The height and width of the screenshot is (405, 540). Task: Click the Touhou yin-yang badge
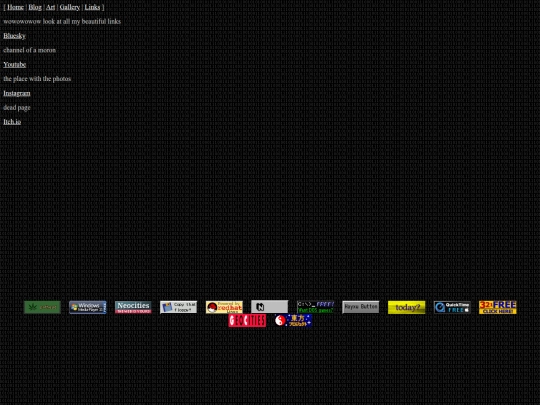tap(293, 321)
